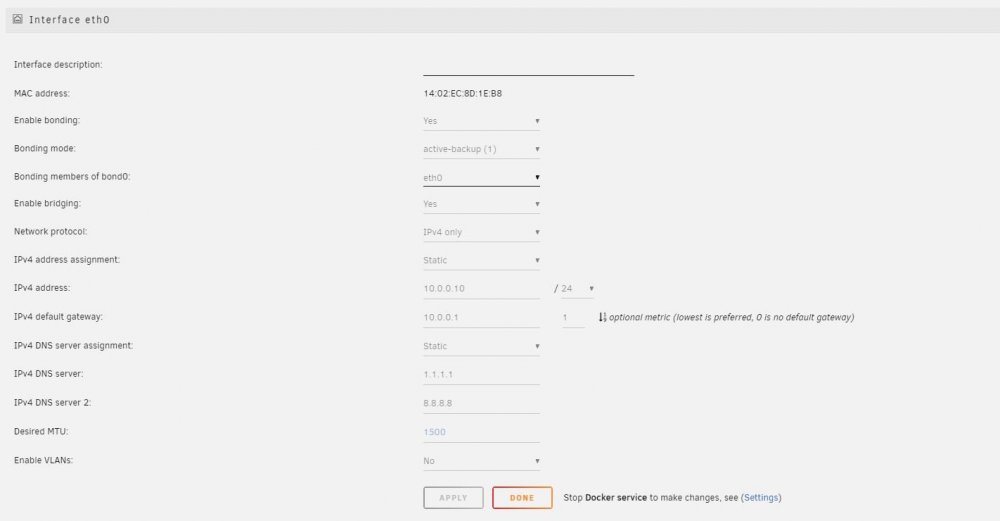Click the MAC address value 14:02:EC:8D:1E:B8

click(462, 93)
